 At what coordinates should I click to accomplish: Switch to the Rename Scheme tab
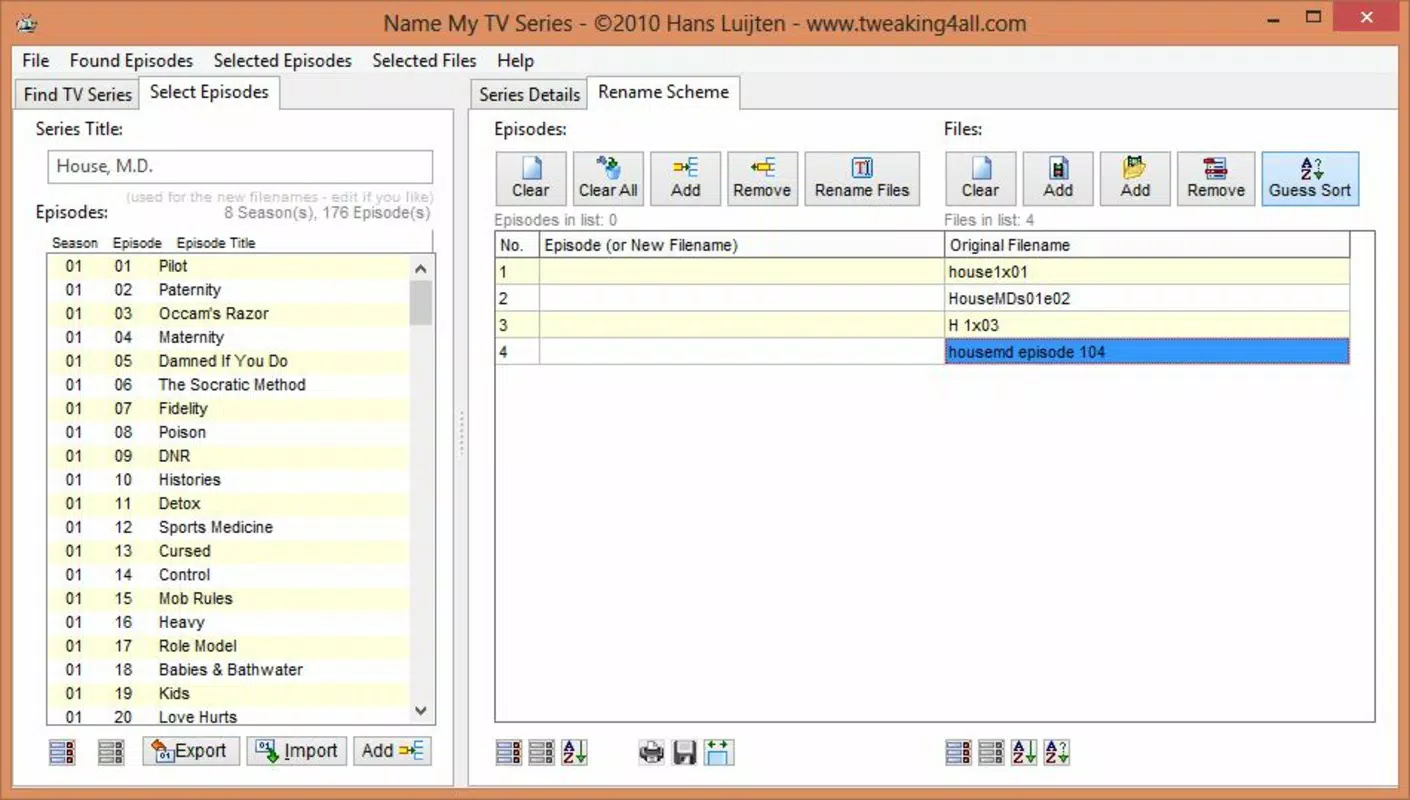click(664, 92)
